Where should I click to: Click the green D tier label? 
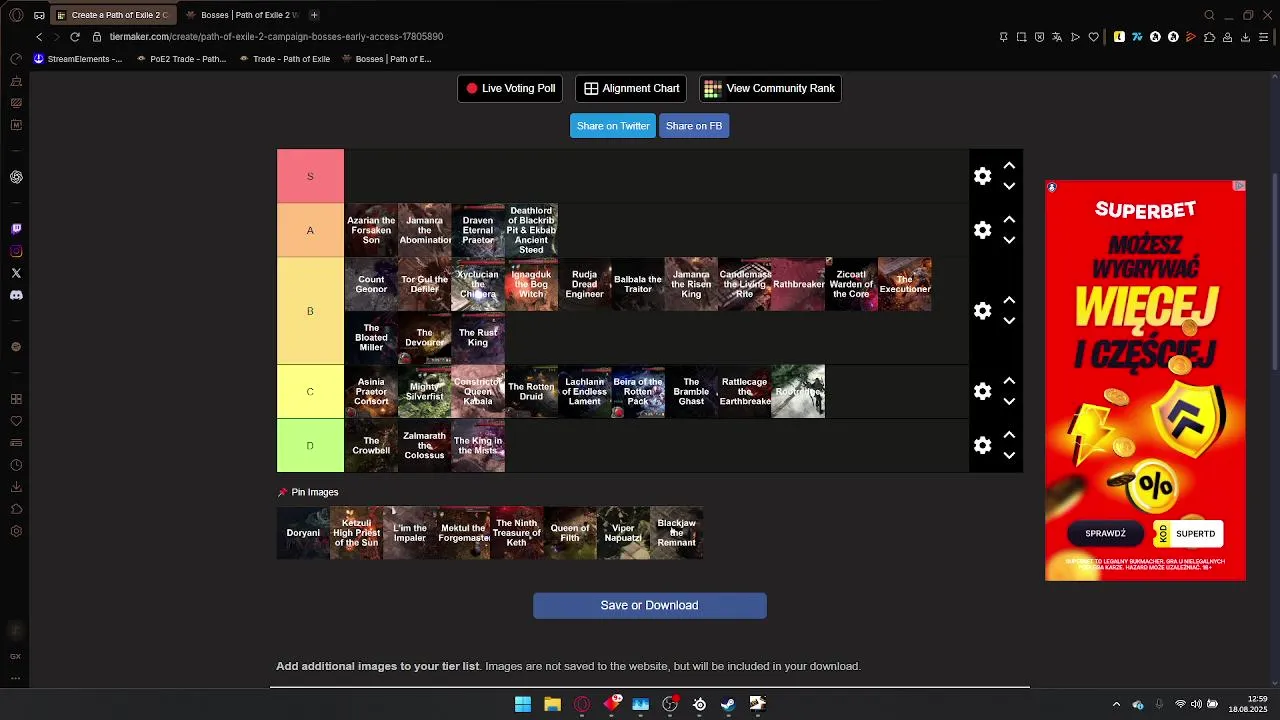(x=310, y=445)
